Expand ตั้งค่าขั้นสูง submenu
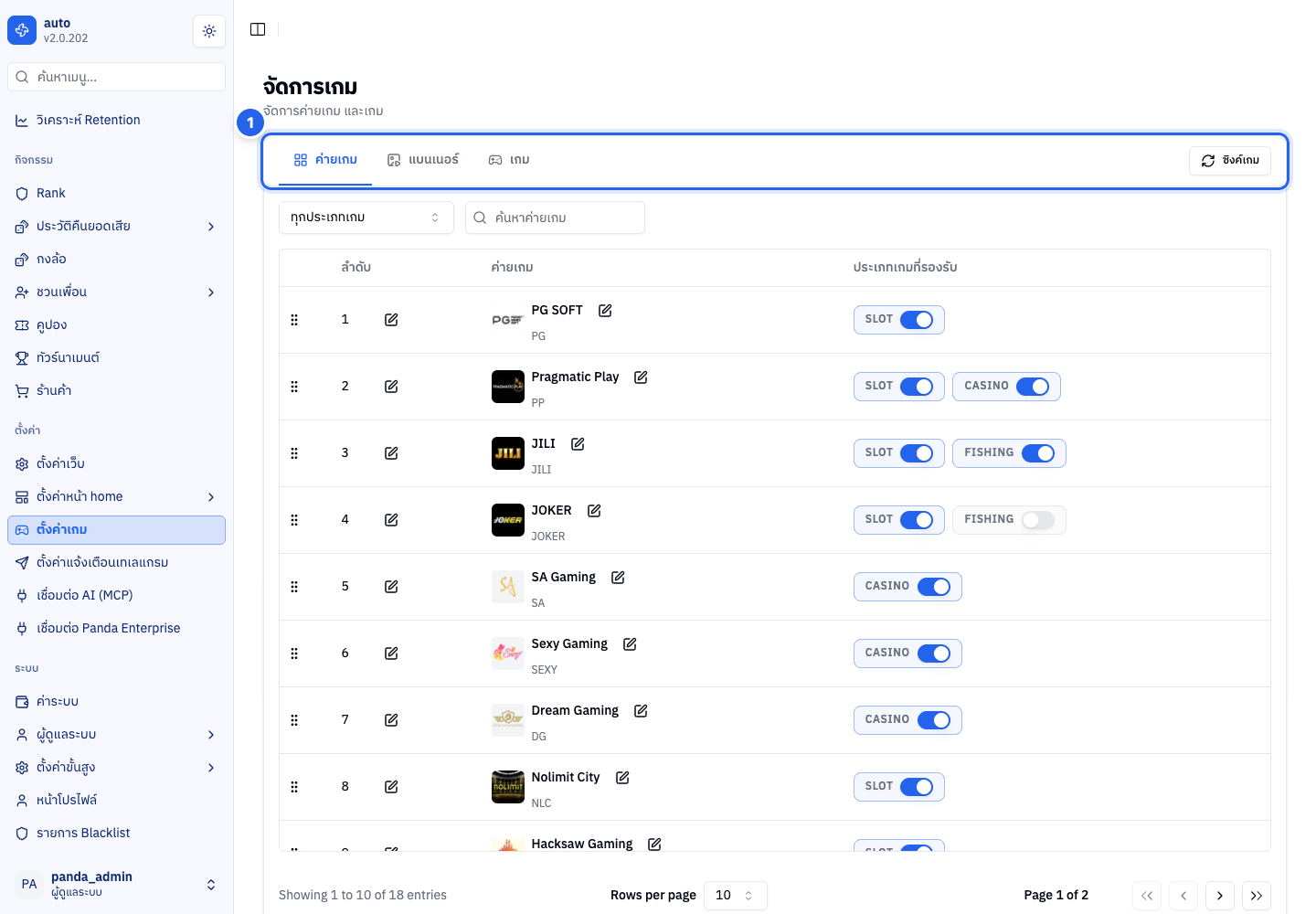The width and height of the screenshot is (1316, 914). pos(211,768)
